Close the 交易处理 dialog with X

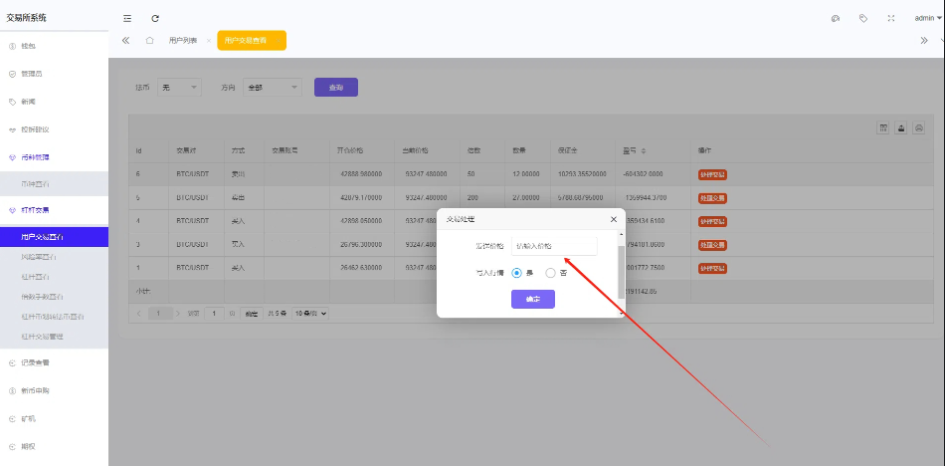tap(614, 219)
